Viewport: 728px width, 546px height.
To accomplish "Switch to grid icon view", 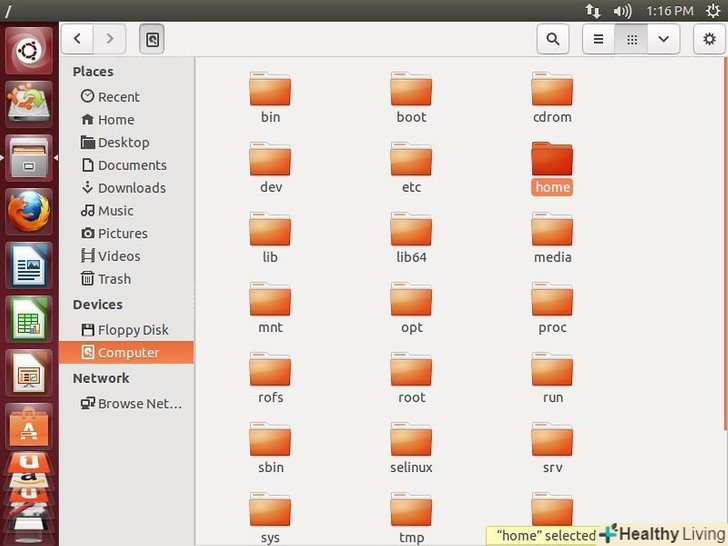I will pos(631,39).
